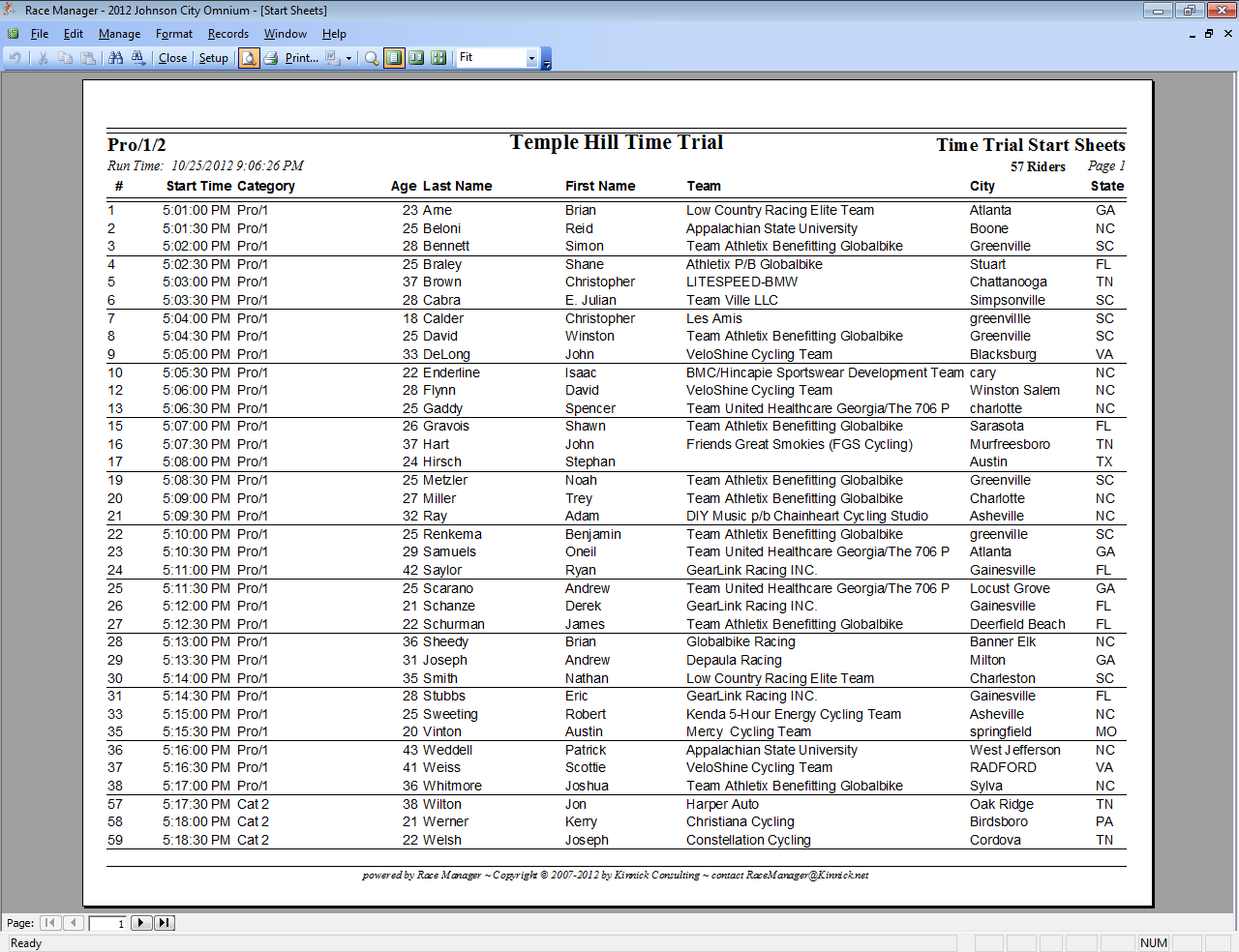The width and height of the screenshot is (1239, 952).
Task: Click the Undo toolbar icon
Action: (15, 58)
